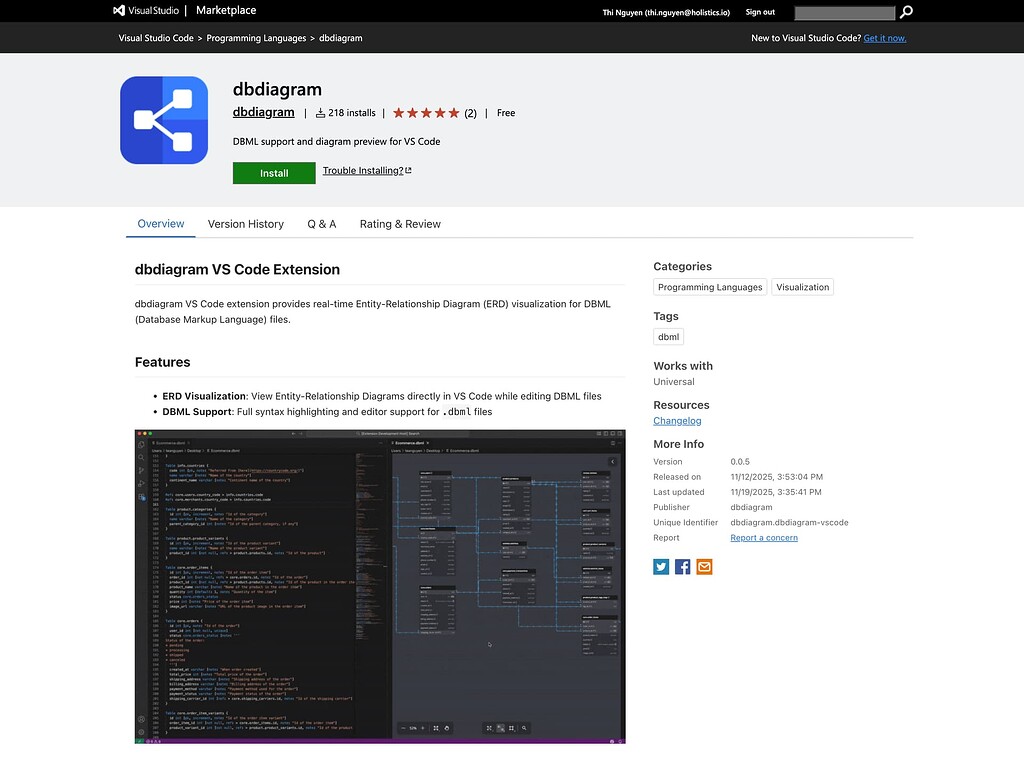Click the search input field
Image resolution: width=1024 pixels, height=760 pixels.
[843, 12]
